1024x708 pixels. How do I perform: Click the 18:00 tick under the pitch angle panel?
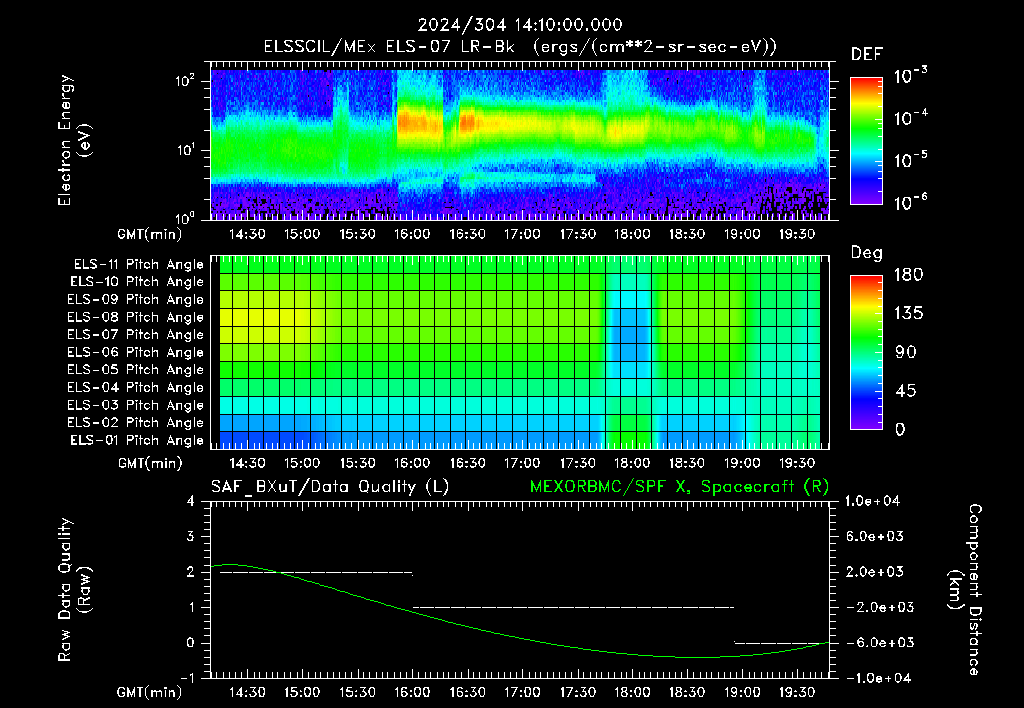632,463
